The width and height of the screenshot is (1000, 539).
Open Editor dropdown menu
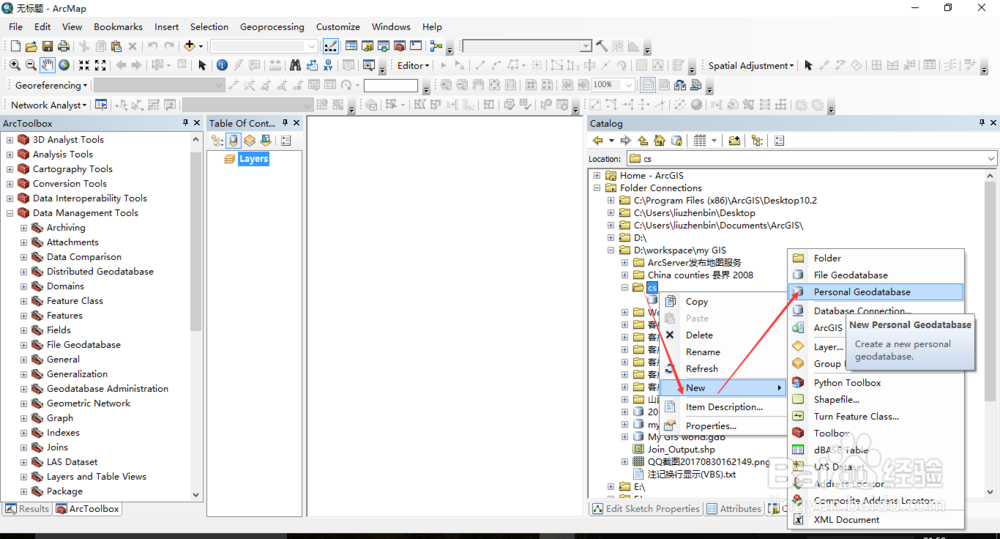pos(413,65)
